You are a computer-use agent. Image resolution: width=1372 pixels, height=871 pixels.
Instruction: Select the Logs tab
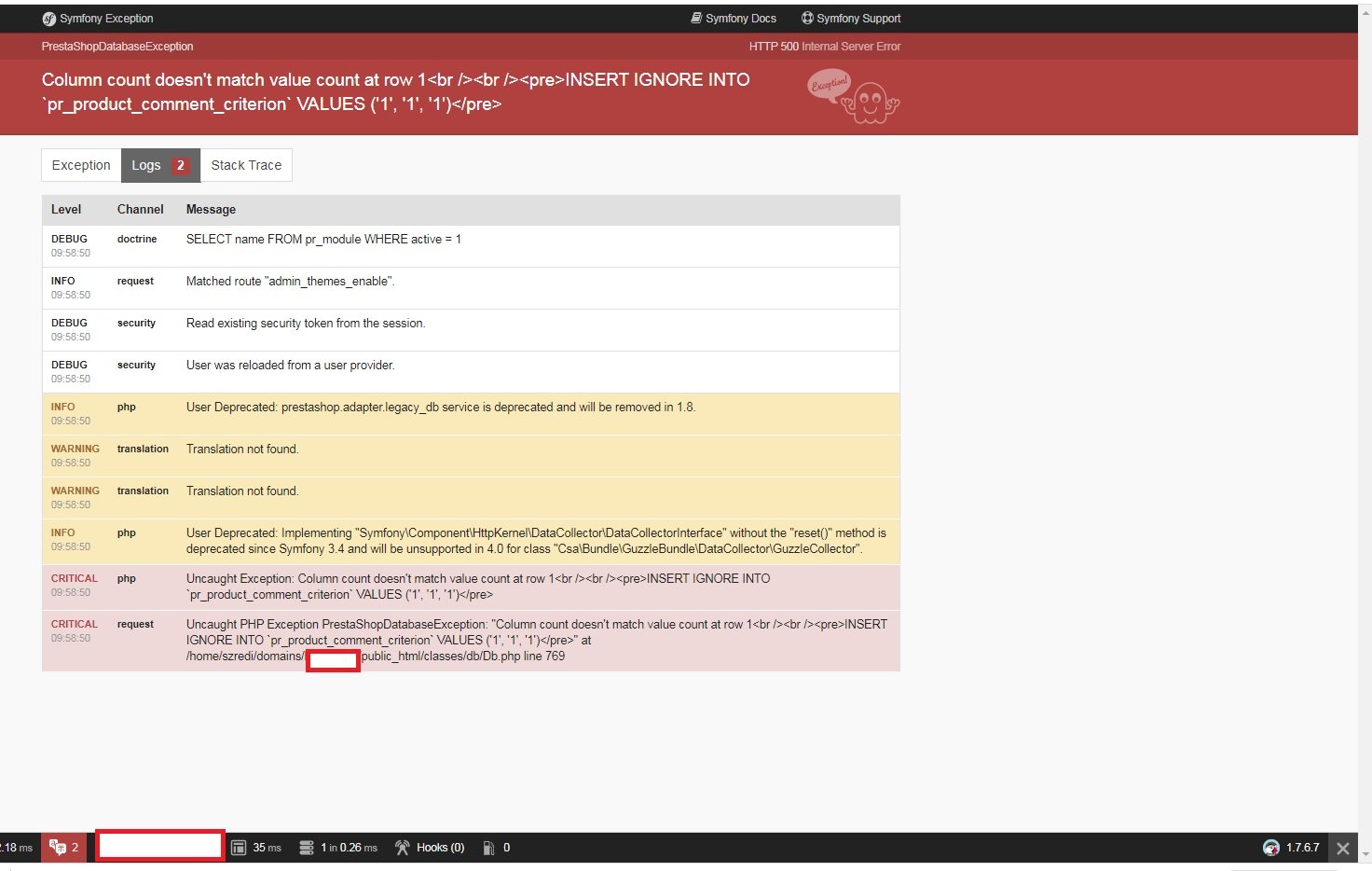[160, 165]
